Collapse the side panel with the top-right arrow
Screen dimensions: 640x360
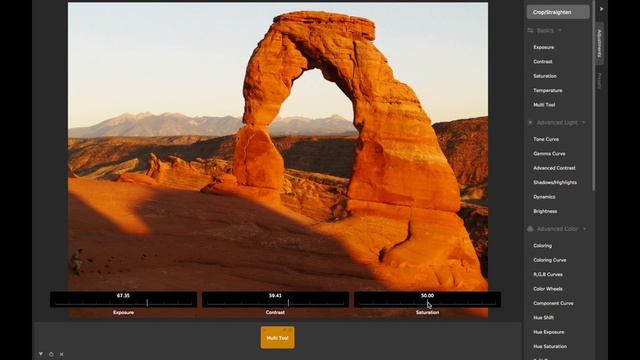(x=602, y=9)
